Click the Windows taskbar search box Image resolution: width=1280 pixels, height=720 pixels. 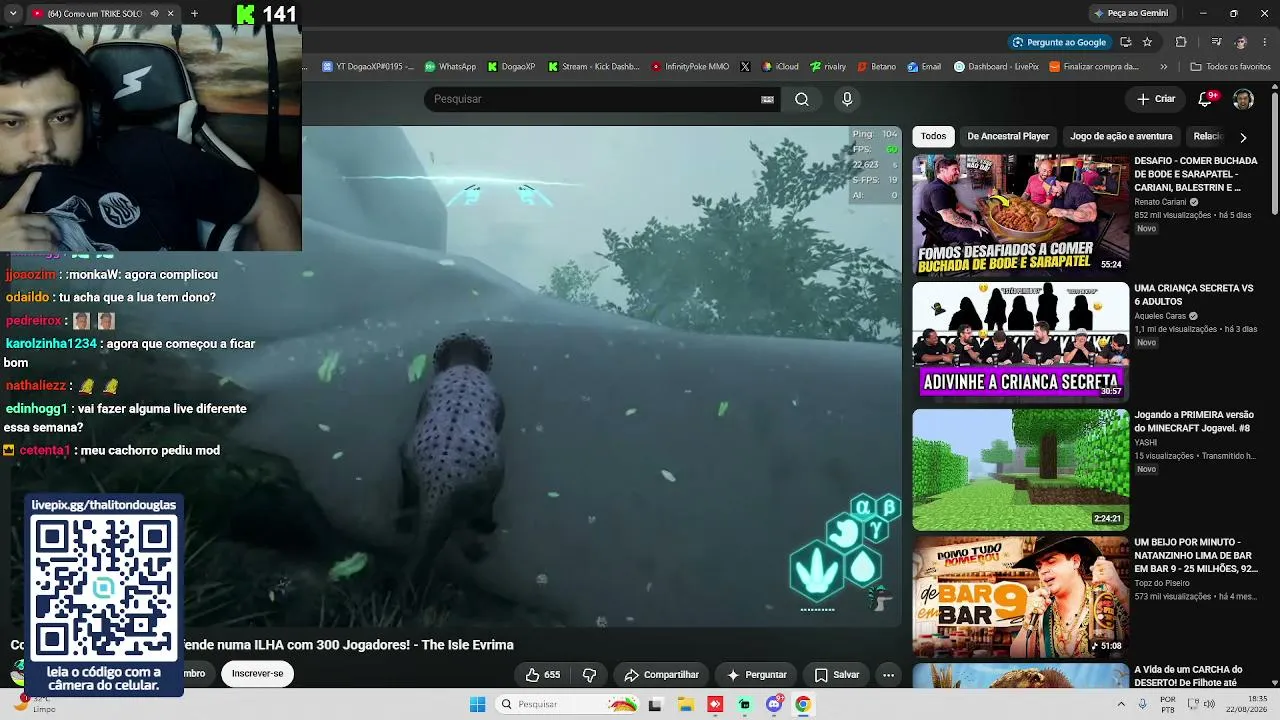567,704
